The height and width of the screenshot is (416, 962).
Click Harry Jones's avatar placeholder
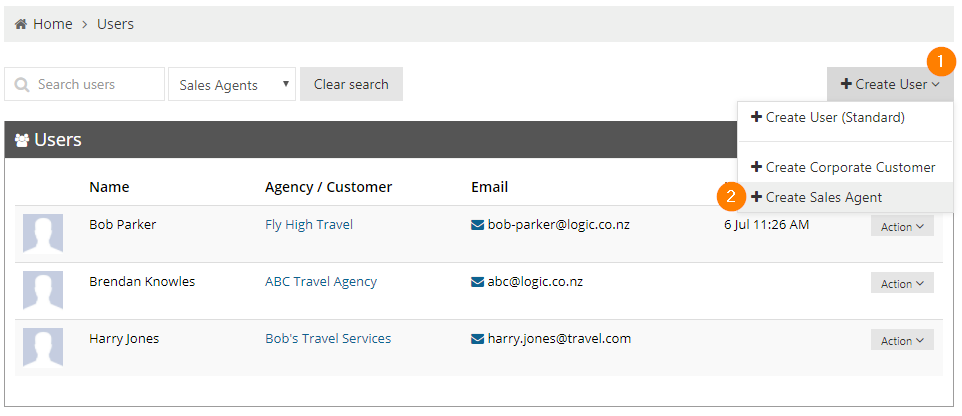pos(43,347)
